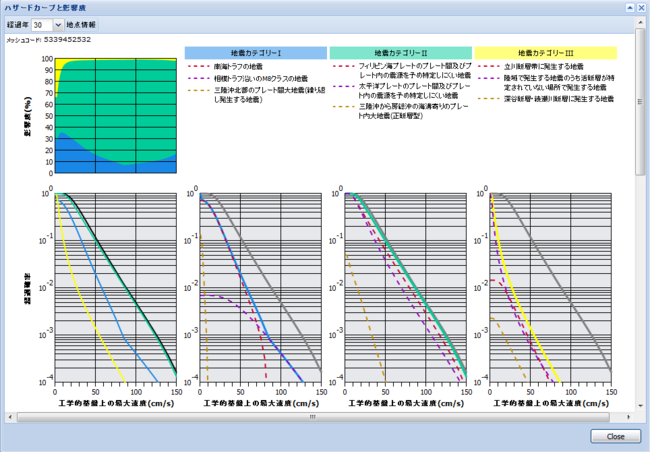Viewport: 650px width, 452px height.
Task: Click the Category II hazard curve chart
Action: pos(405,287)
